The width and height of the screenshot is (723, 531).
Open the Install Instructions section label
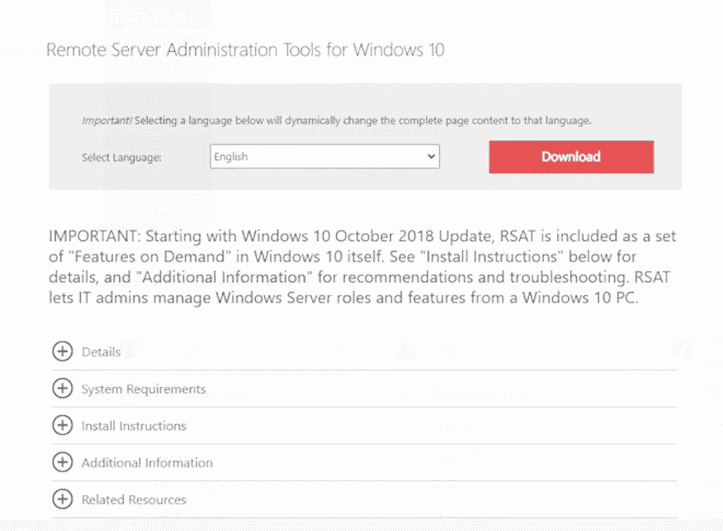point(134,426)
